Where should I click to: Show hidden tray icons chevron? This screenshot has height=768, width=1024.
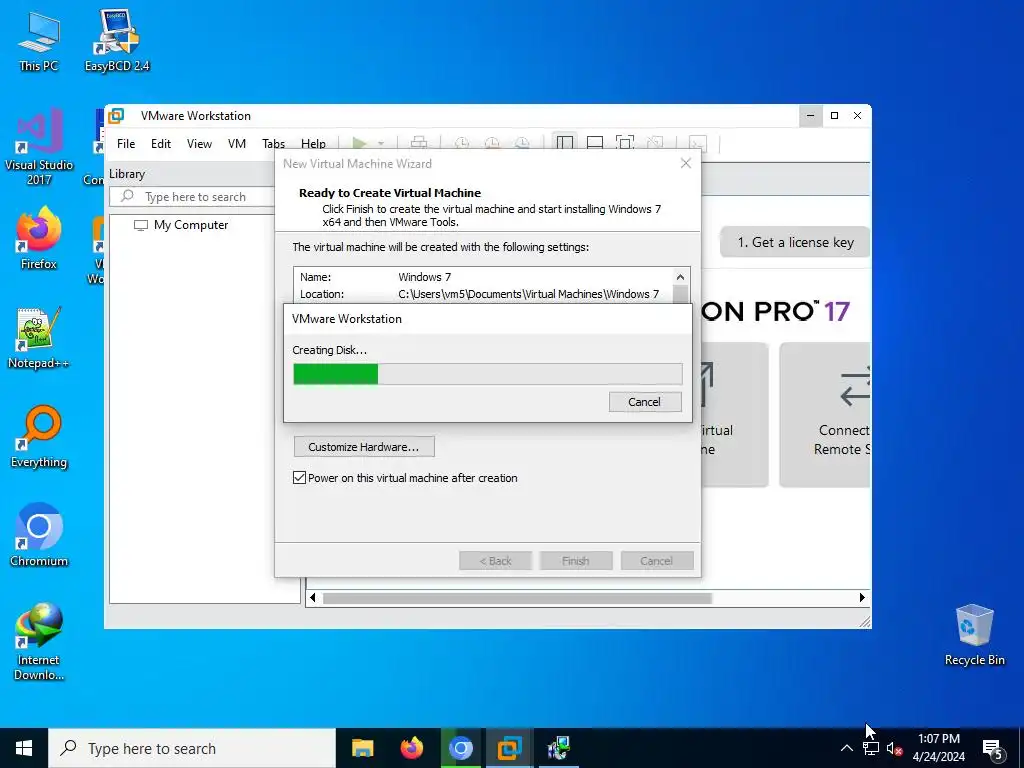846,748
